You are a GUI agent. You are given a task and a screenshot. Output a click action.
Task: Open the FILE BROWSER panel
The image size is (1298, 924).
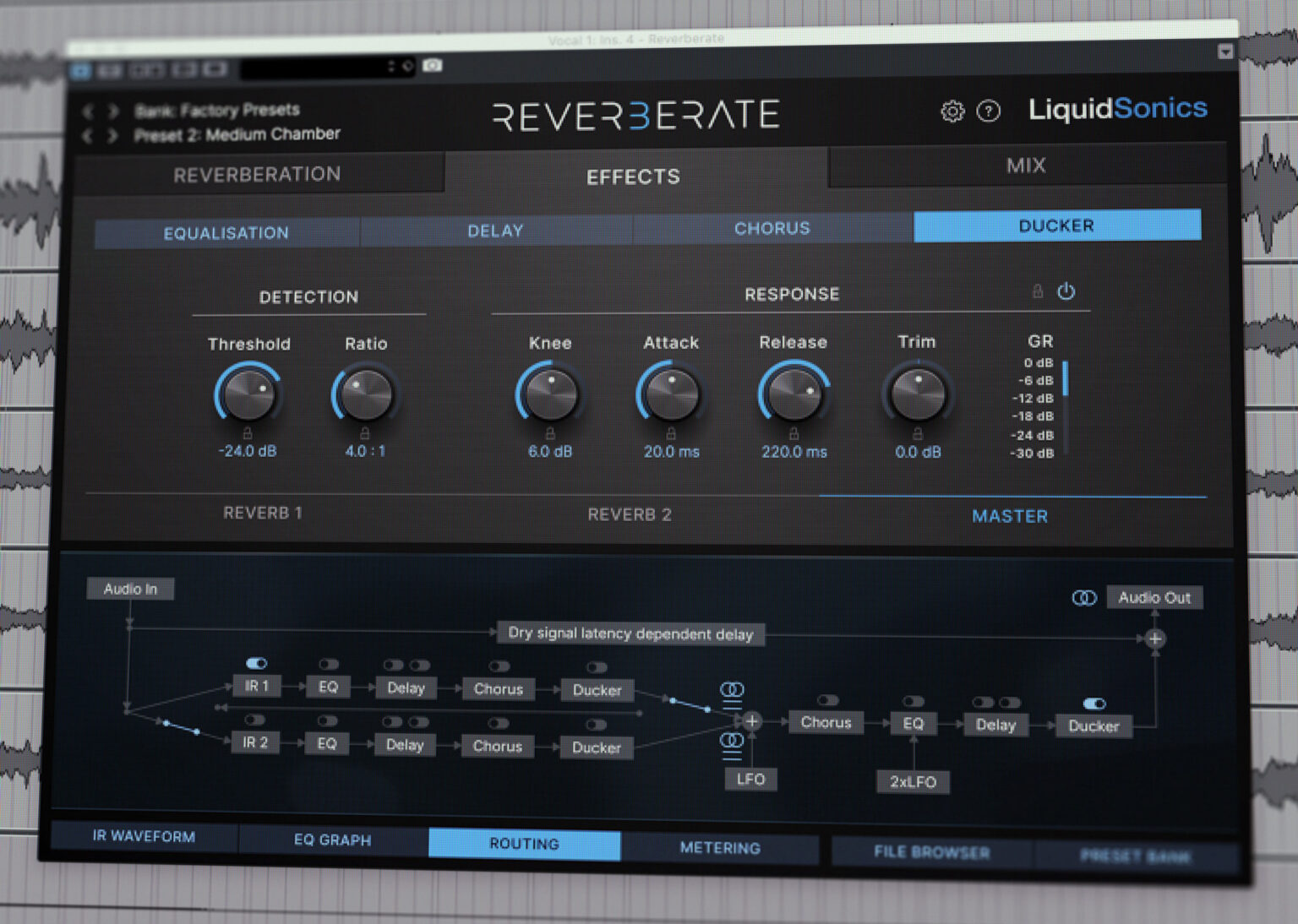[x=930, y=852]
